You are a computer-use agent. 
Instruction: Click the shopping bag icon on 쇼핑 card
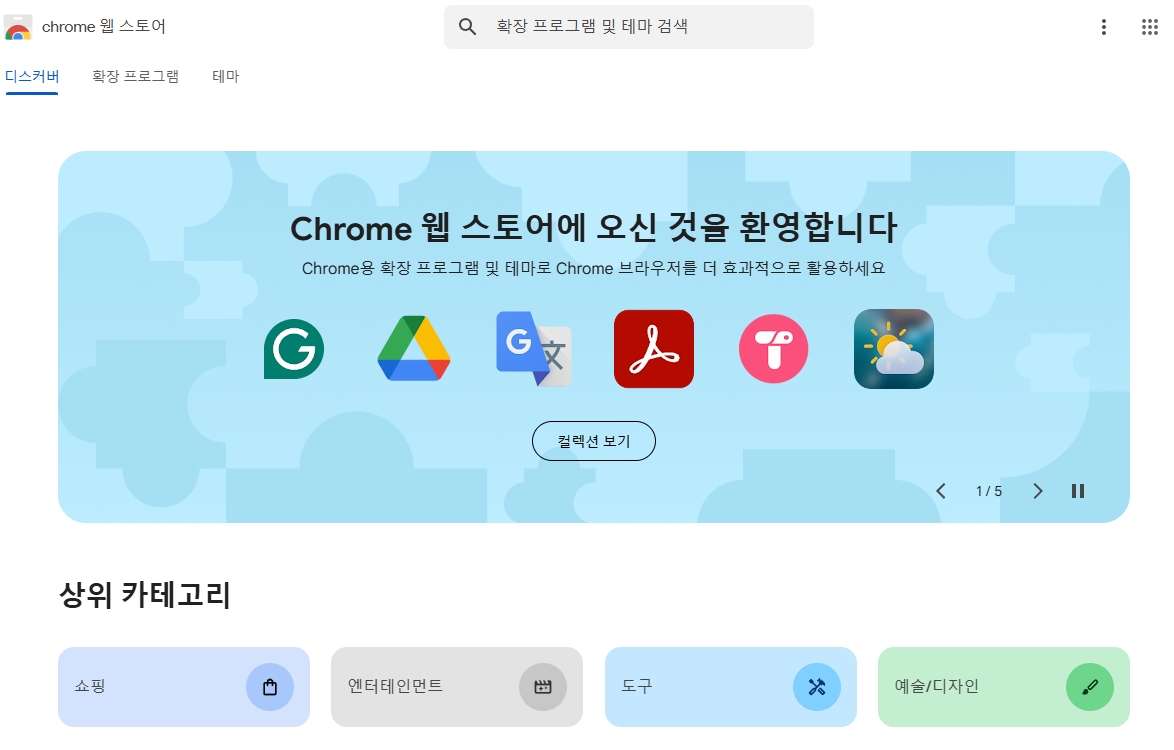268,687
